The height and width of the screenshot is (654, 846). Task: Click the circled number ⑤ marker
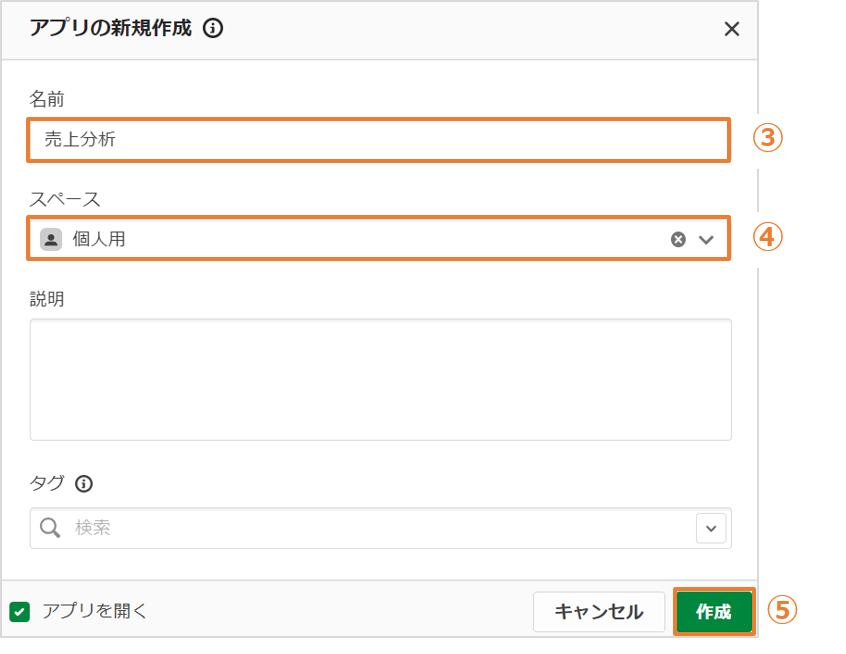(783, 610)
